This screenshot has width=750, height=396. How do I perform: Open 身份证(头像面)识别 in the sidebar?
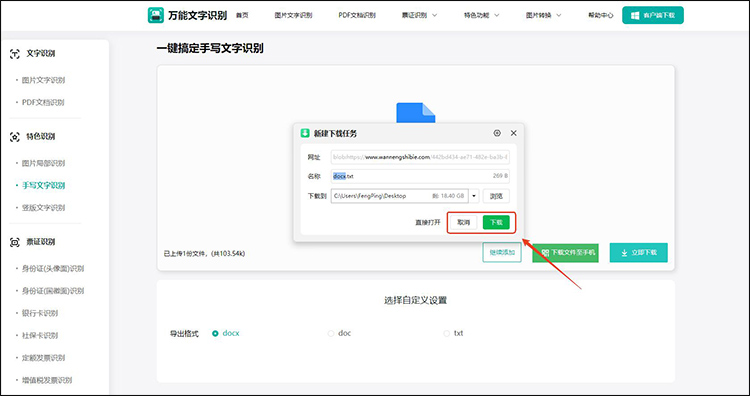click(x=53, y=268)
